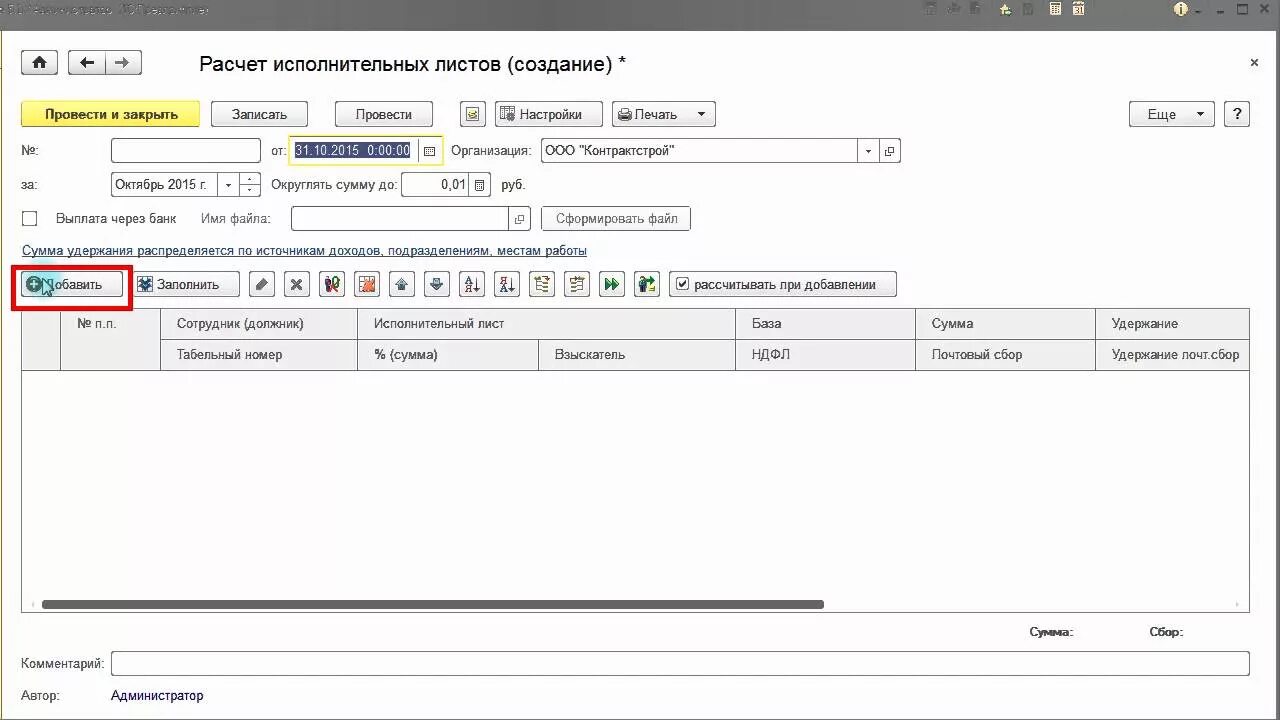Sort the rows ascending A to Я
The width and height of the screenshot is (1280, 720).
(472, 285)
